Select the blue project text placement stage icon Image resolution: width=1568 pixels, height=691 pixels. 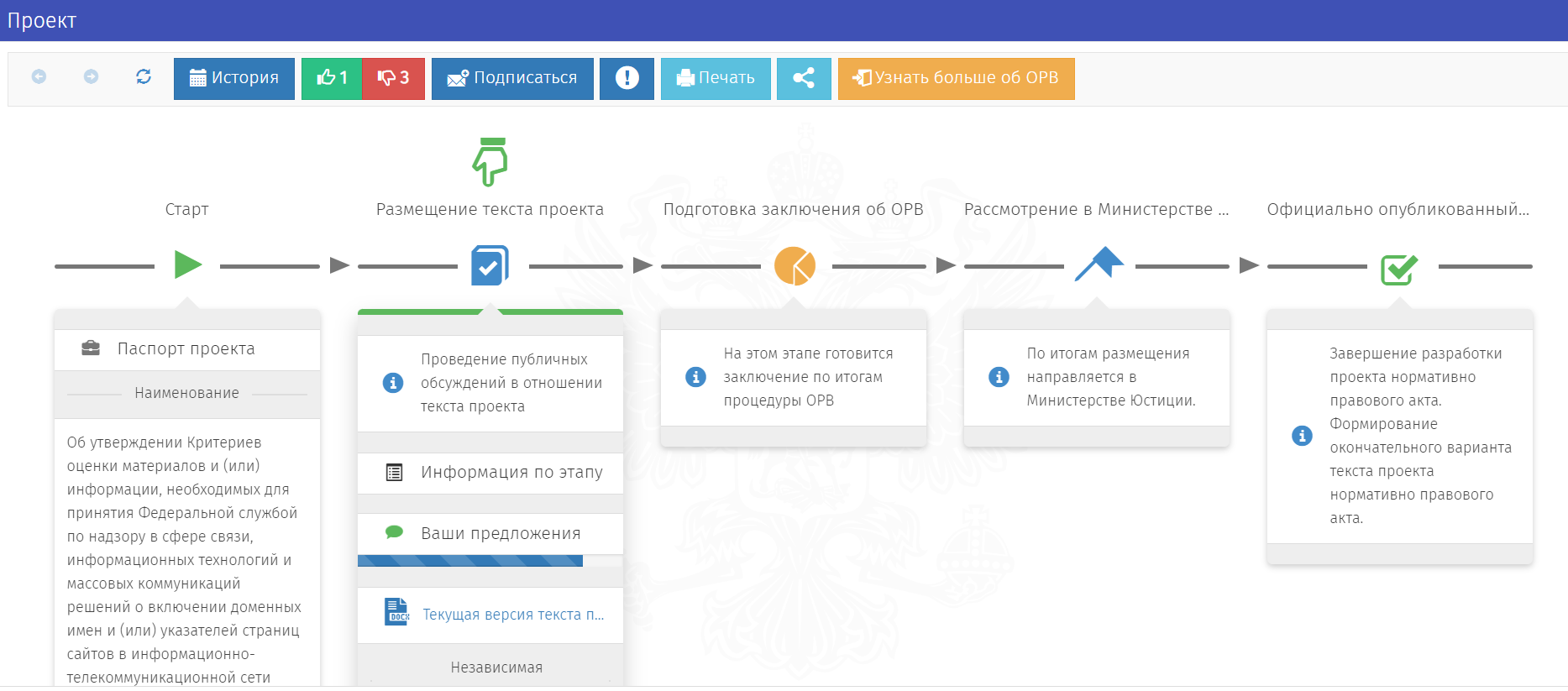[x=490, y=265]
